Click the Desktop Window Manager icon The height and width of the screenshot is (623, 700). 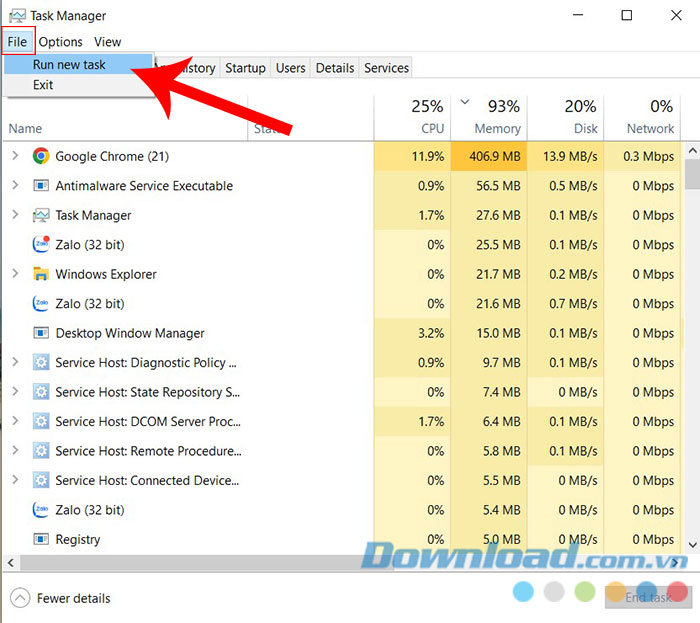point(41,333)
